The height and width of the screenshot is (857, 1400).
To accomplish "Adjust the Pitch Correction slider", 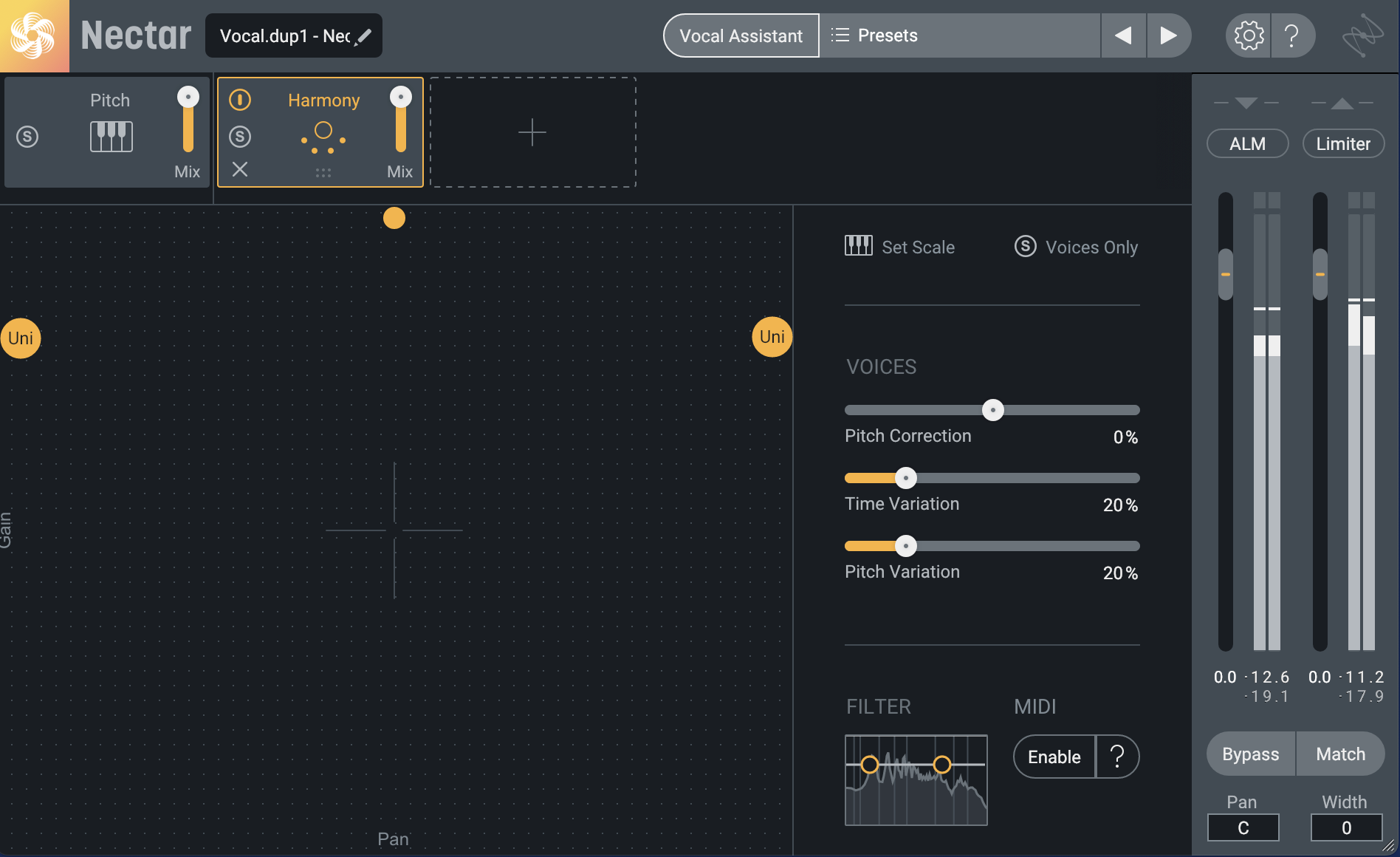I will click(x=992, y=410).
